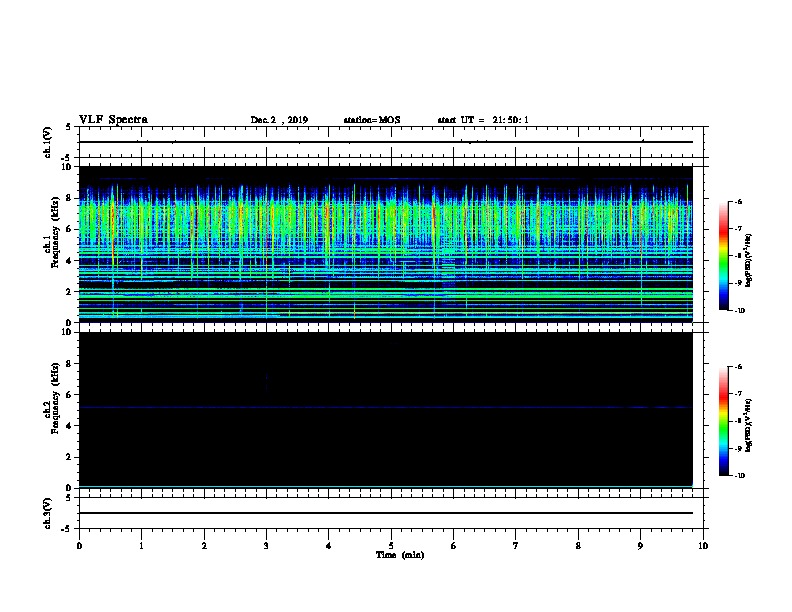Select the 'start UT = 21:50: 1' text
The image size is (792, 612).
[x=483, y=120]
